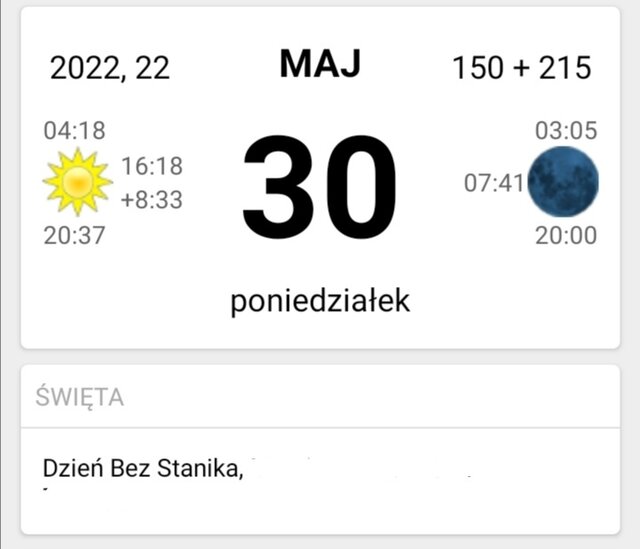This screenshot has height=549, width=640.
Task: Open the month header MAJ
Action: 319,64
